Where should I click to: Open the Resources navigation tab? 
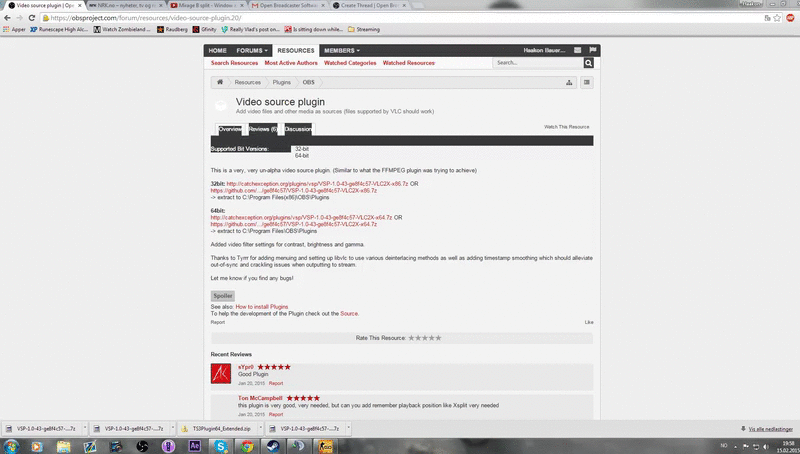click(296, 51)
